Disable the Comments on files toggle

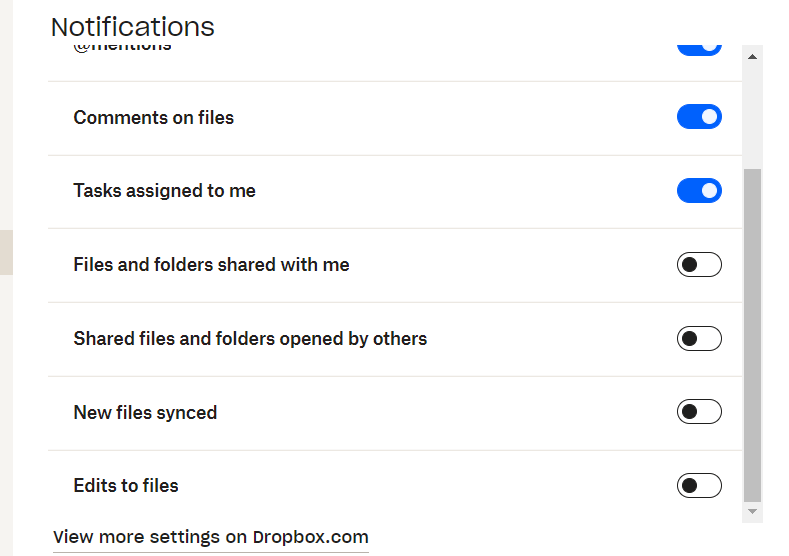[699, 117]
